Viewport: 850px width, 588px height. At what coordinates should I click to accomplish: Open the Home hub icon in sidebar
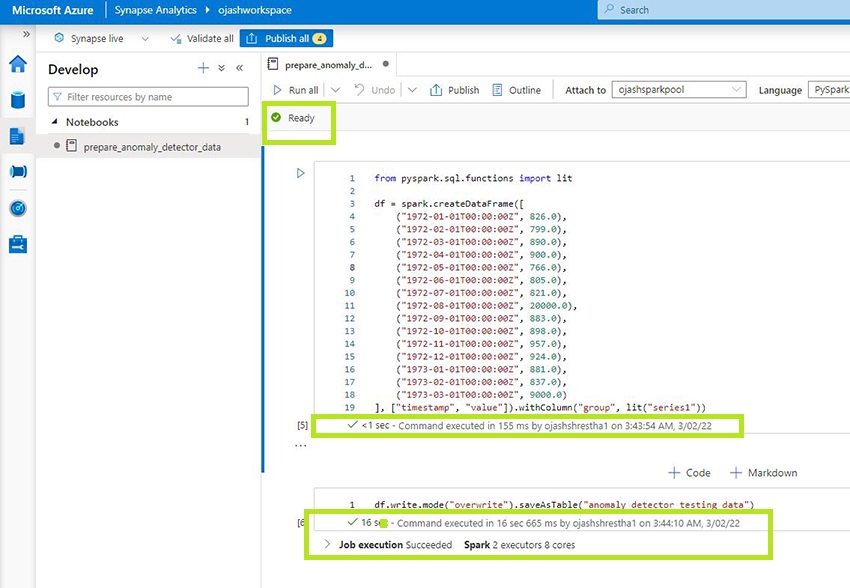17,65
